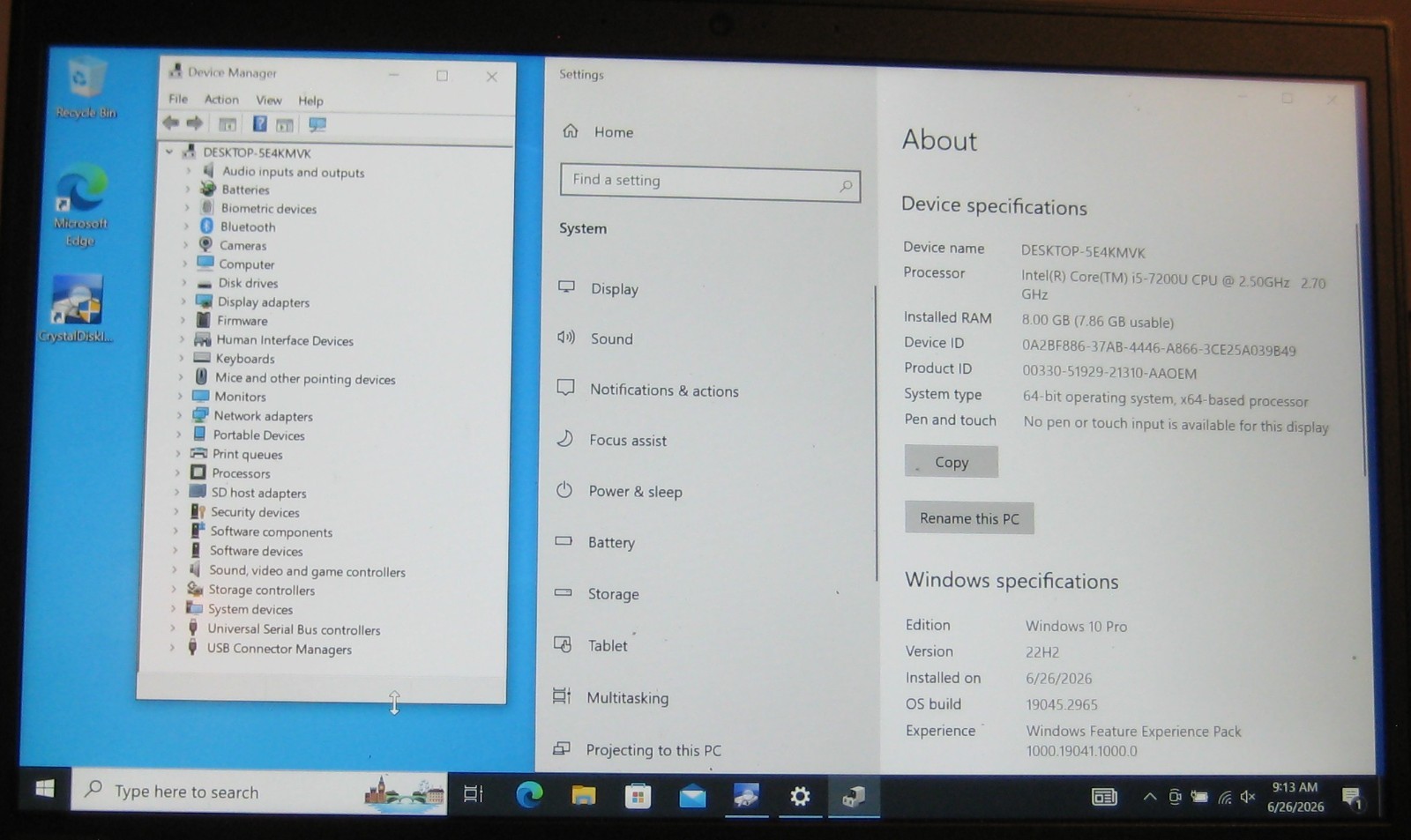
Task: Expand the Network adapters node
Action: tap(180, 415)
